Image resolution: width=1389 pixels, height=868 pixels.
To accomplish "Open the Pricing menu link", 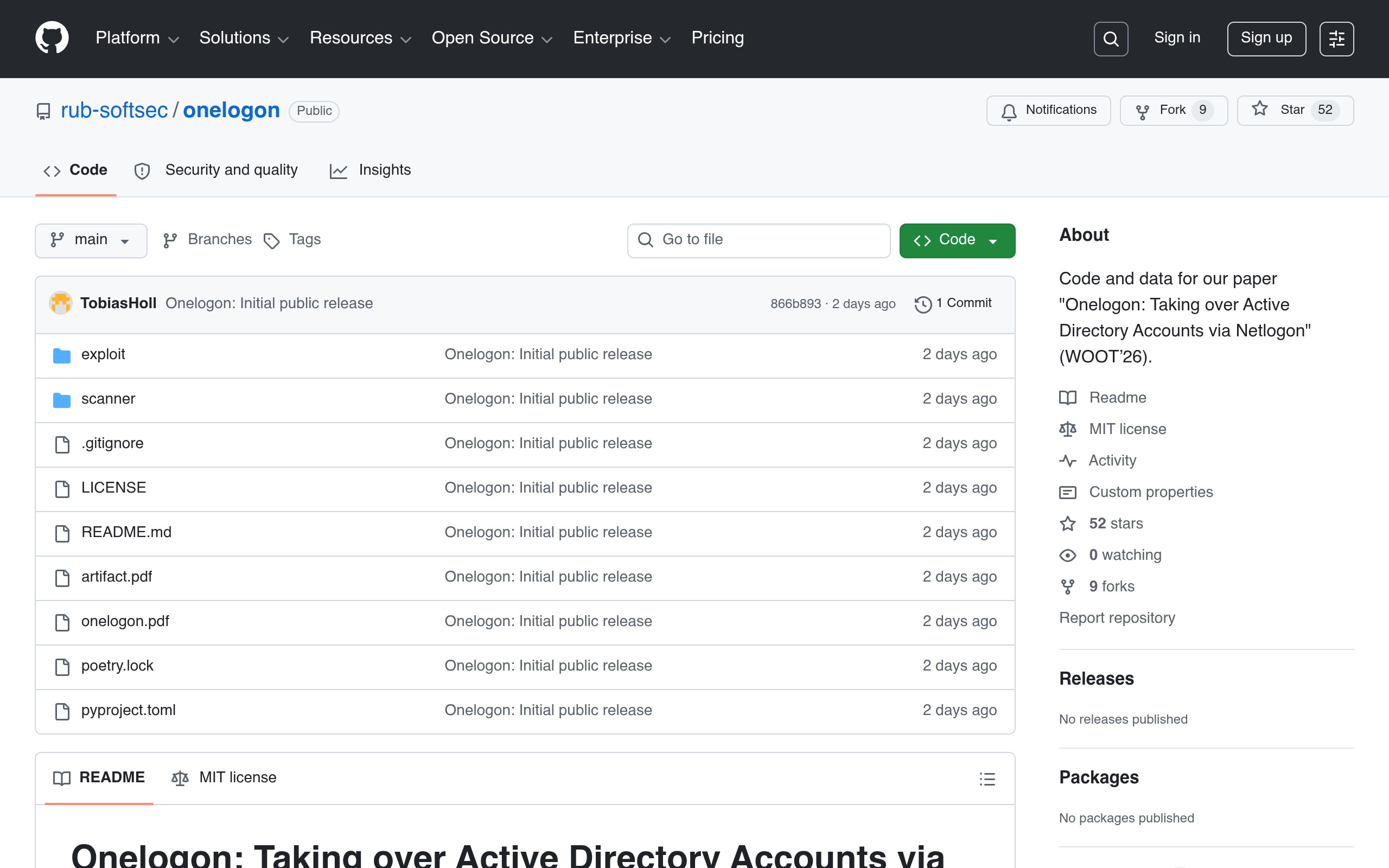I will pyautogui.click(x=717, y=38).
